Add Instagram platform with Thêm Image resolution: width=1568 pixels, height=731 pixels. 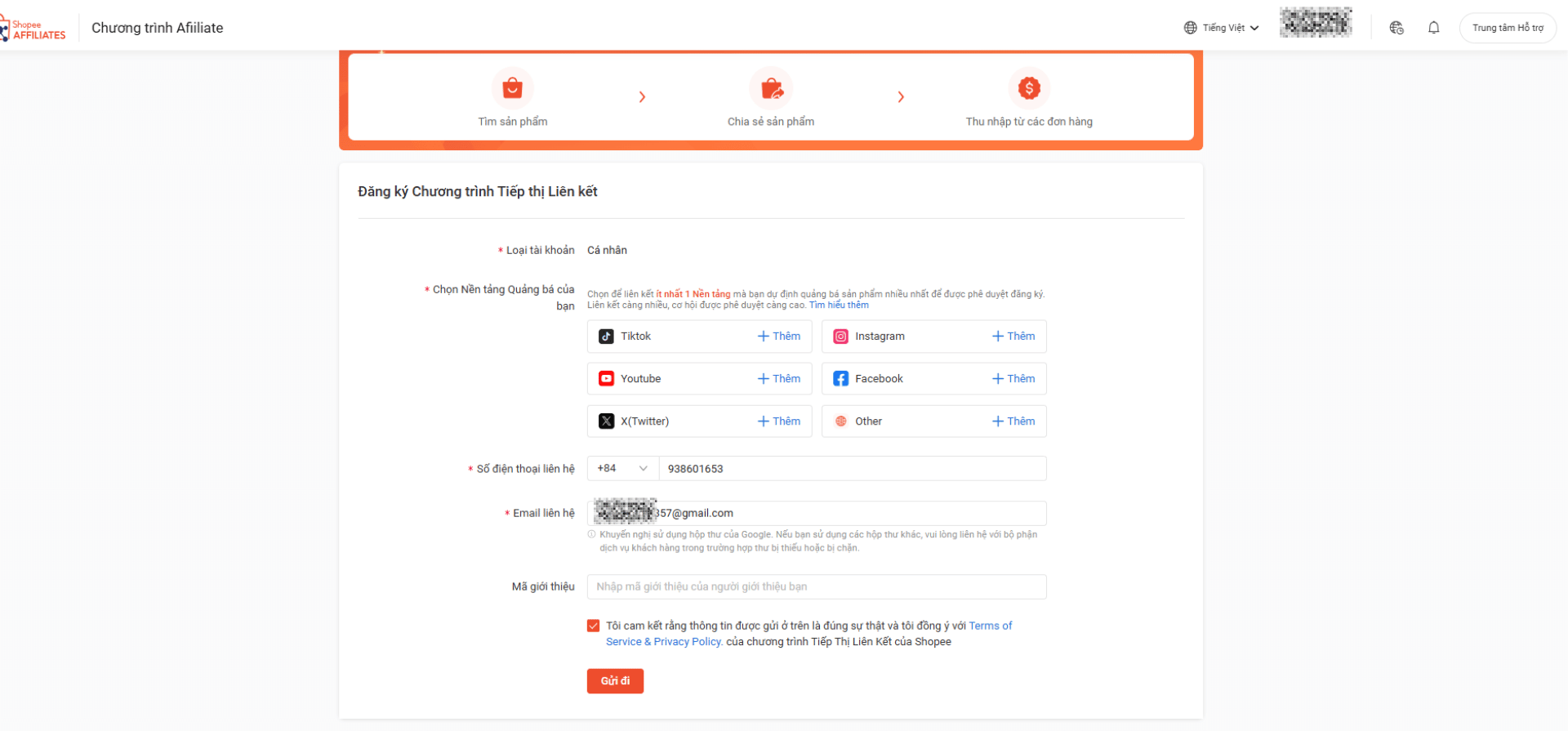click(1013, 337)
